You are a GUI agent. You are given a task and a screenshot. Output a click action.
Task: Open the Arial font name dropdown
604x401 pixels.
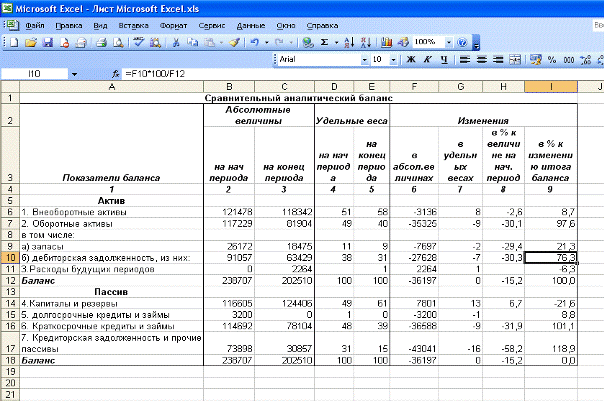point(362,60)
